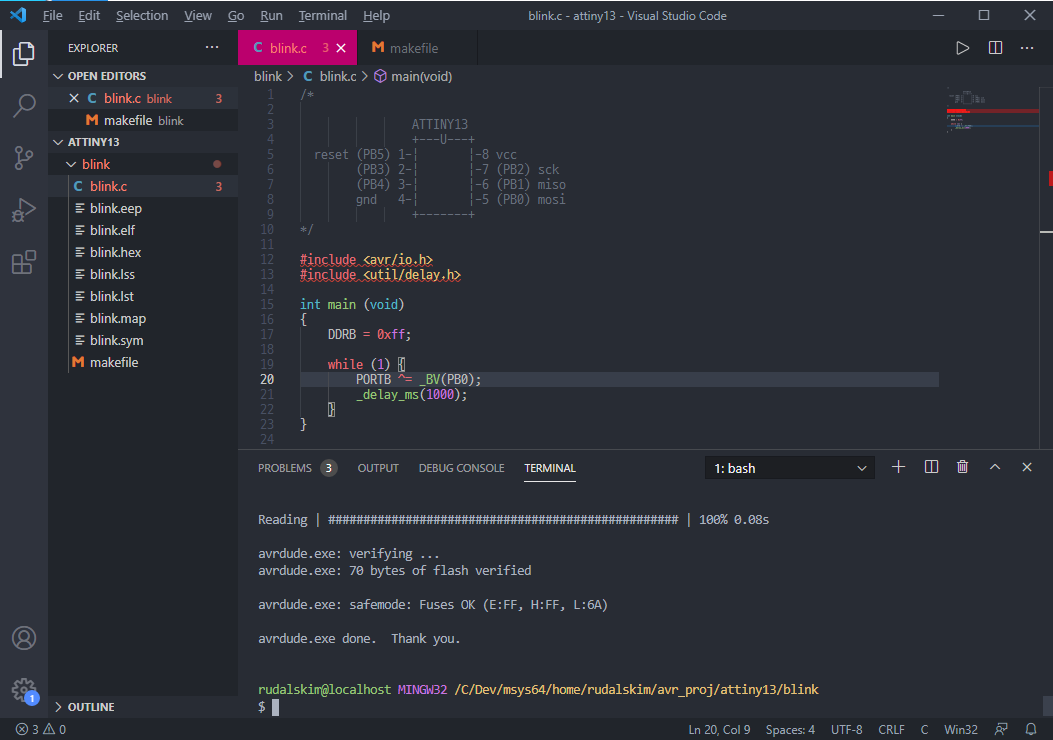Split the terminal pane
This screenshot has width=1053, height=740.
click(x=931, y=467)
